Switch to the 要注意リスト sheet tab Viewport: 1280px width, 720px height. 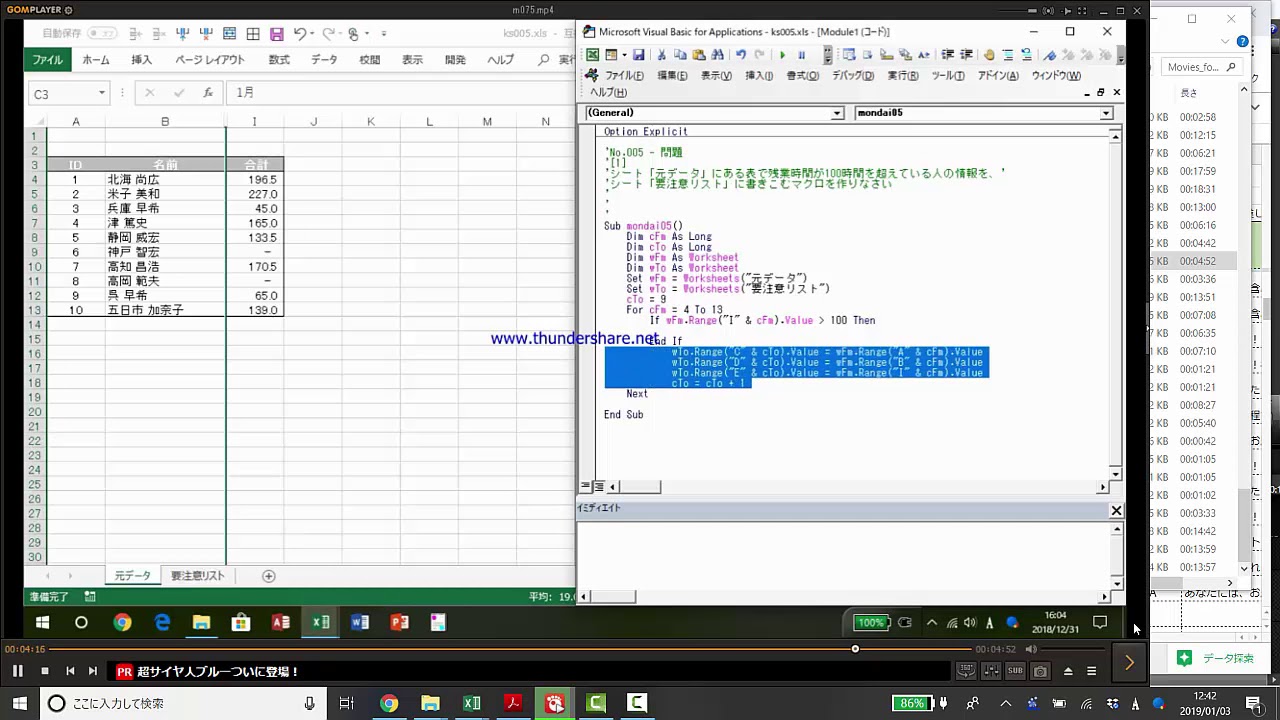pos(197,576)
